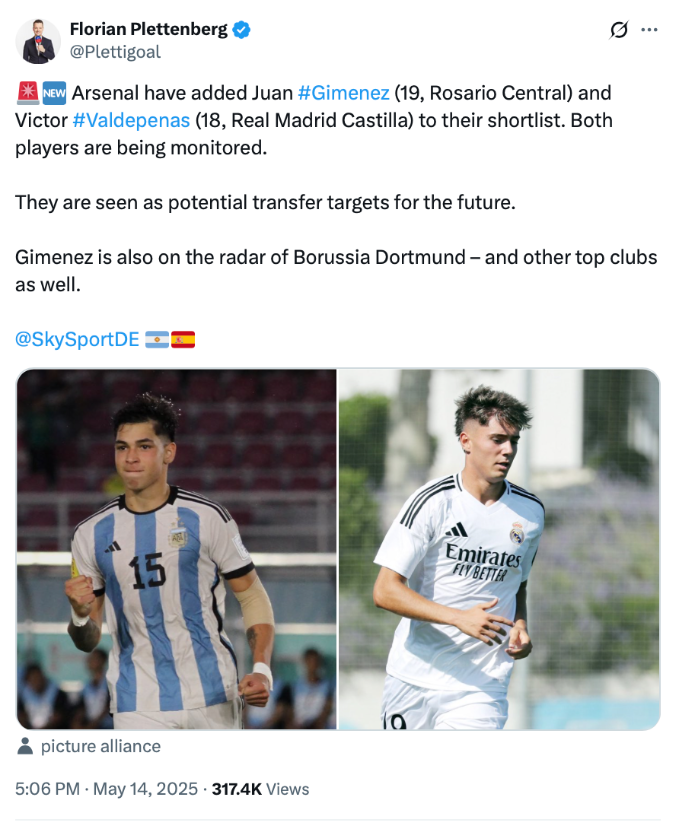Click the Florian Plettenberg display name
Screen dimensions: 679x829
(x=149, y=29)
